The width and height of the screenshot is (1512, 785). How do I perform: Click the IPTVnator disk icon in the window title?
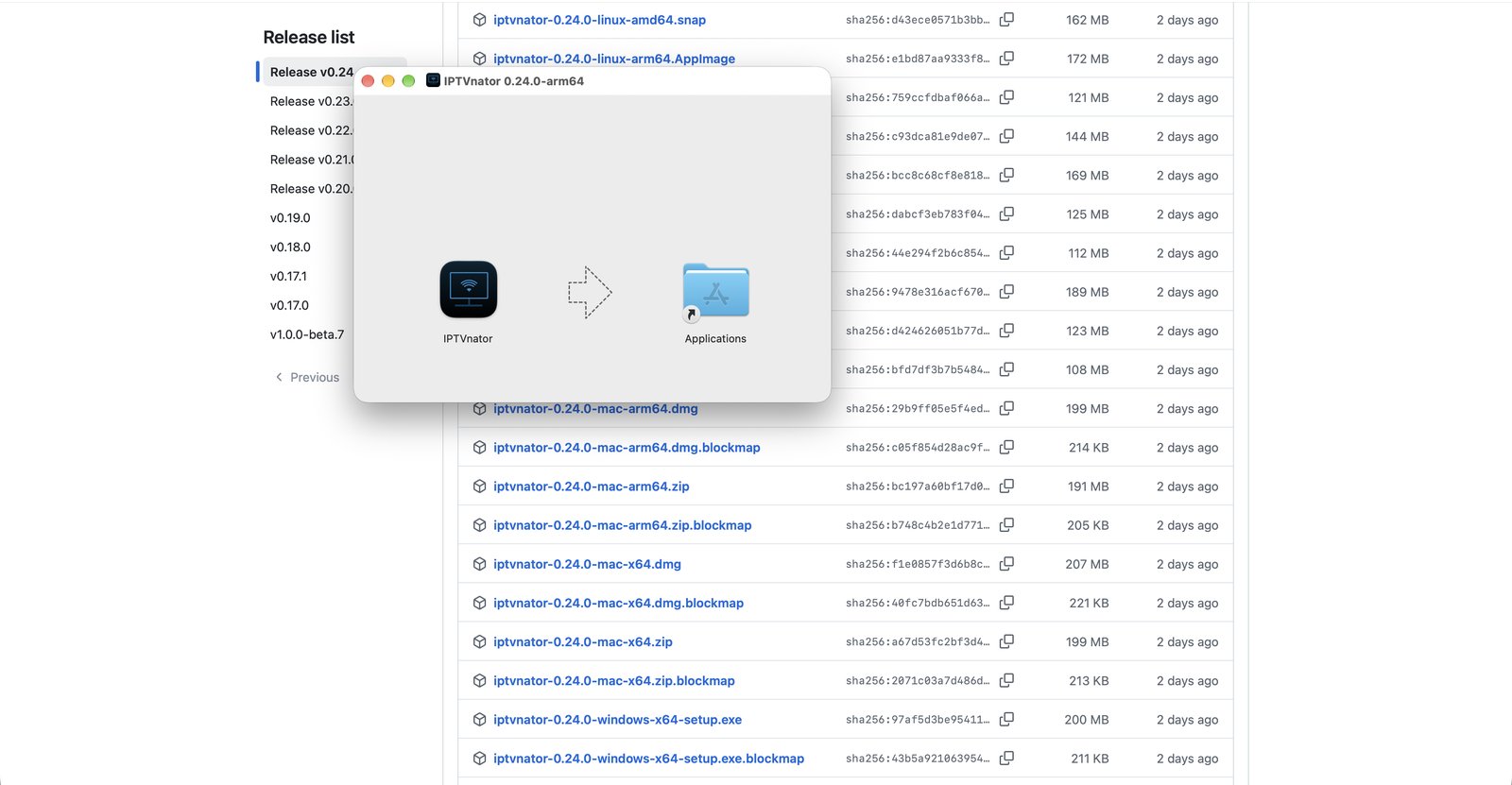click(433, 80)
